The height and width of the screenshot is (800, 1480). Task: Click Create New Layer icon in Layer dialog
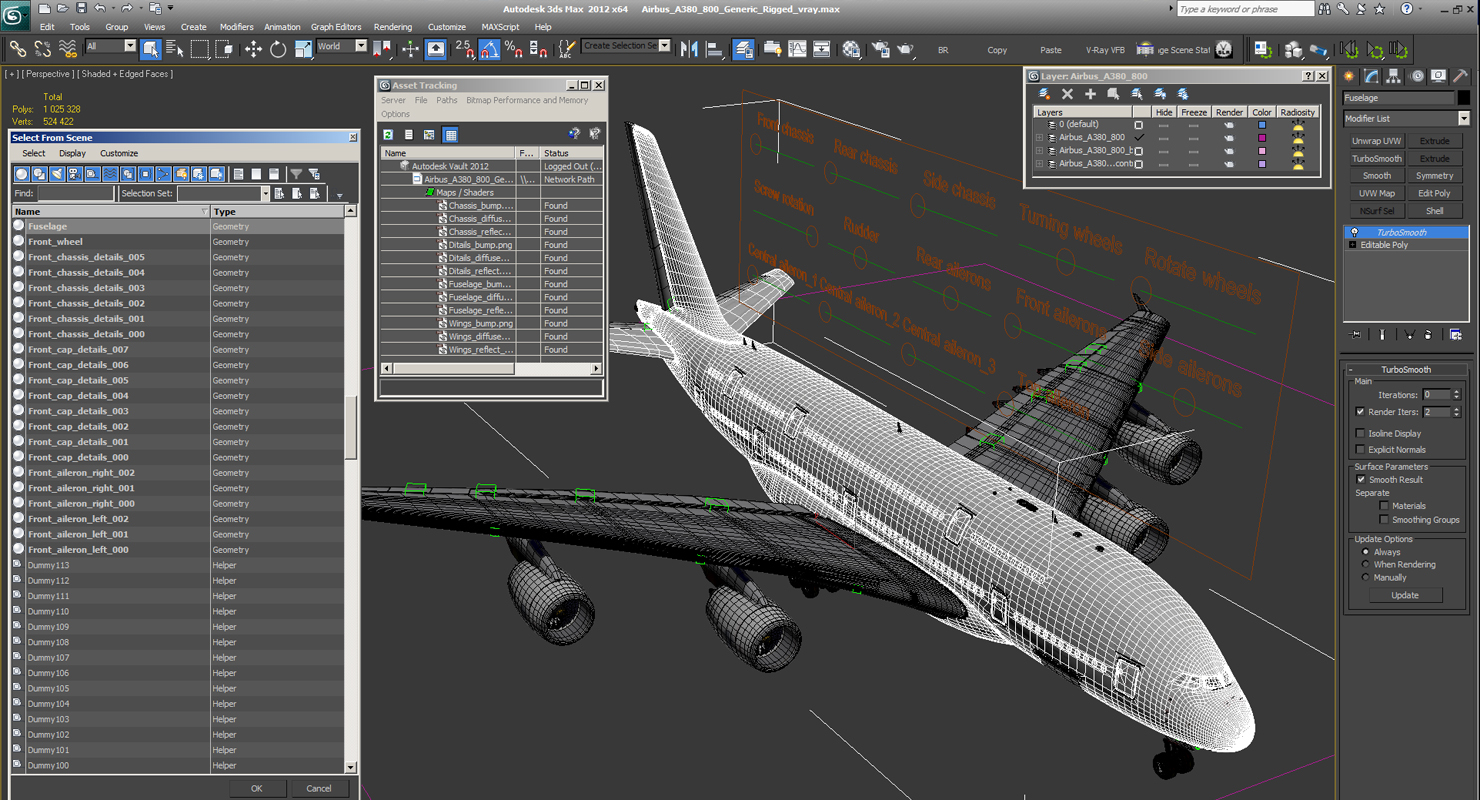tap(1044, 94)
